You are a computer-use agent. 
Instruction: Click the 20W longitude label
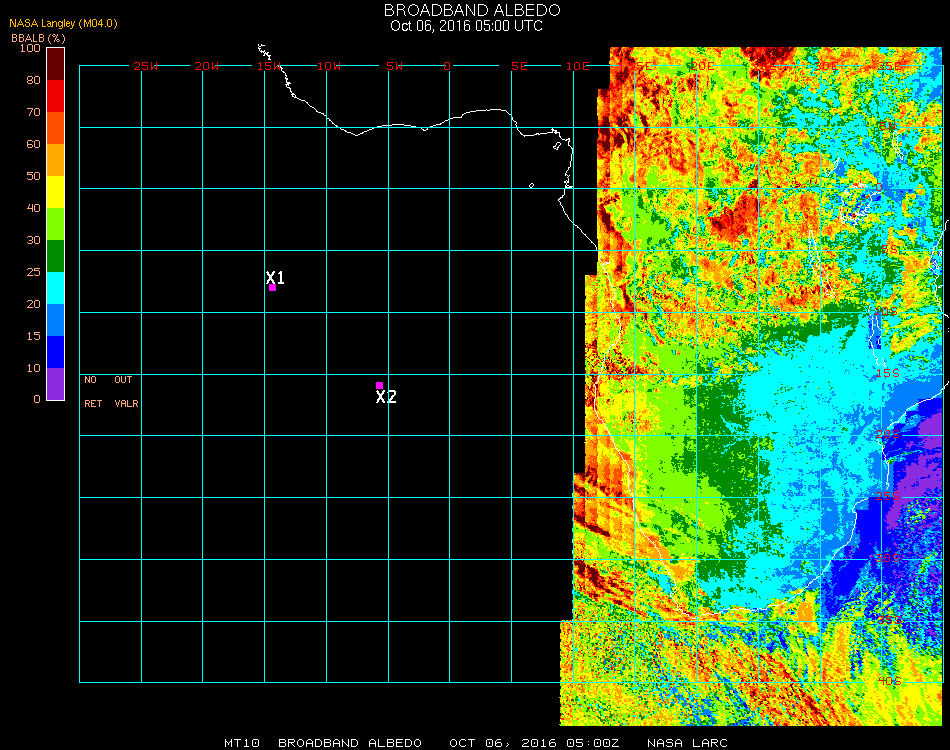tap(207, 66)
